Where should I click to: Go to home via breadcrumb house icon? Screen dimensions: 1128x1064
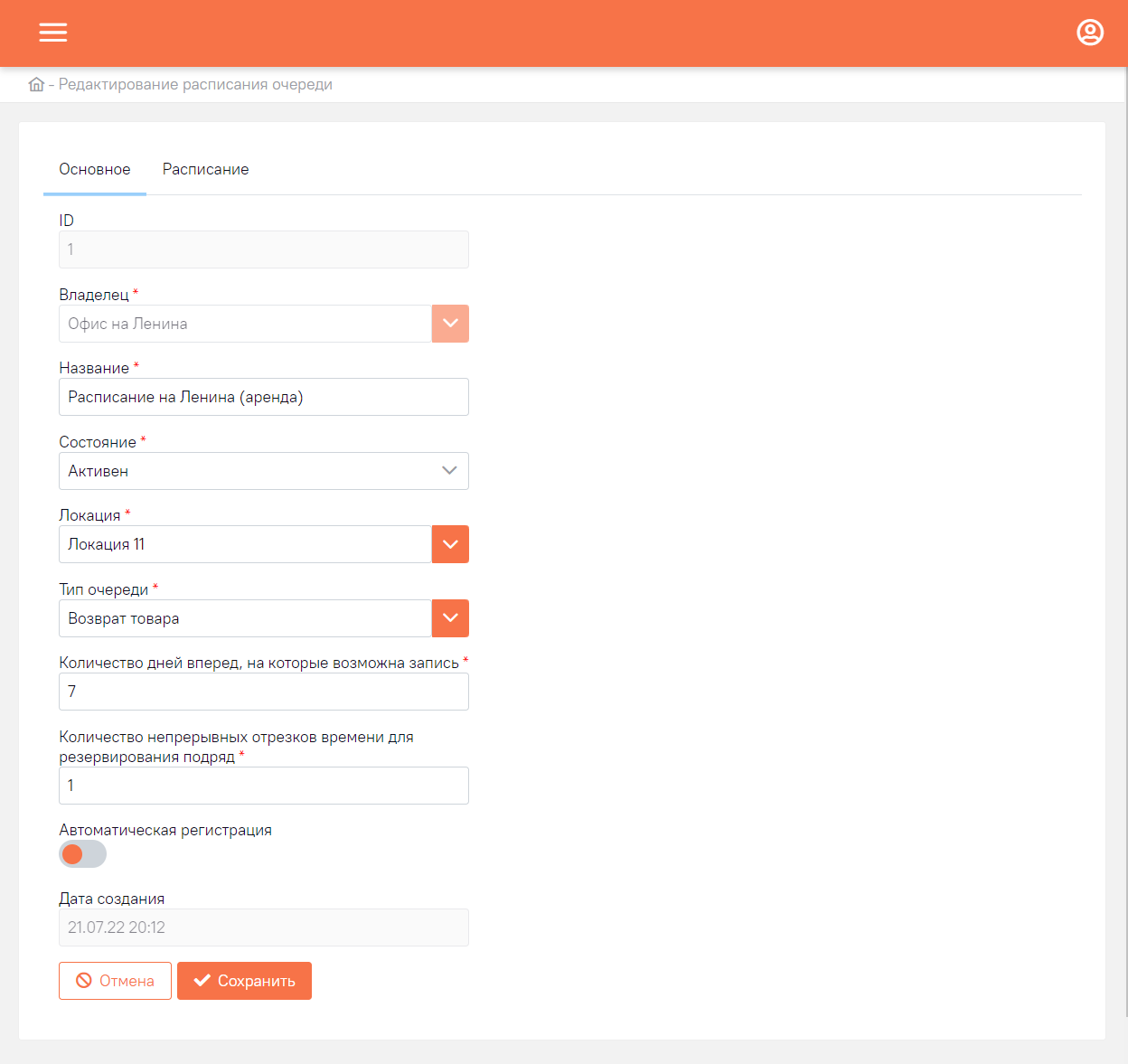36,84
